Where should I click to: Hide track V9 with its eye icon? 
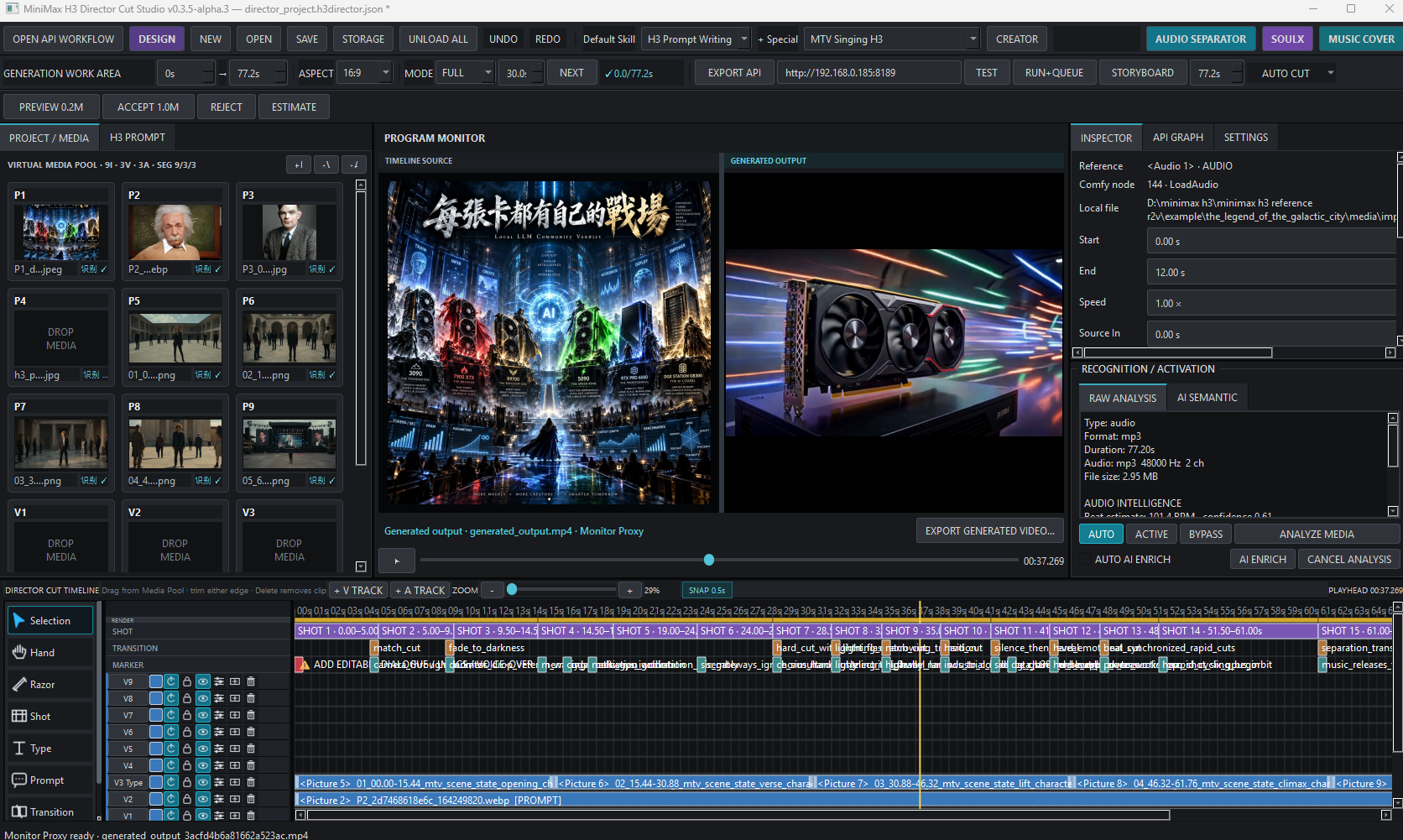point(203,681)
